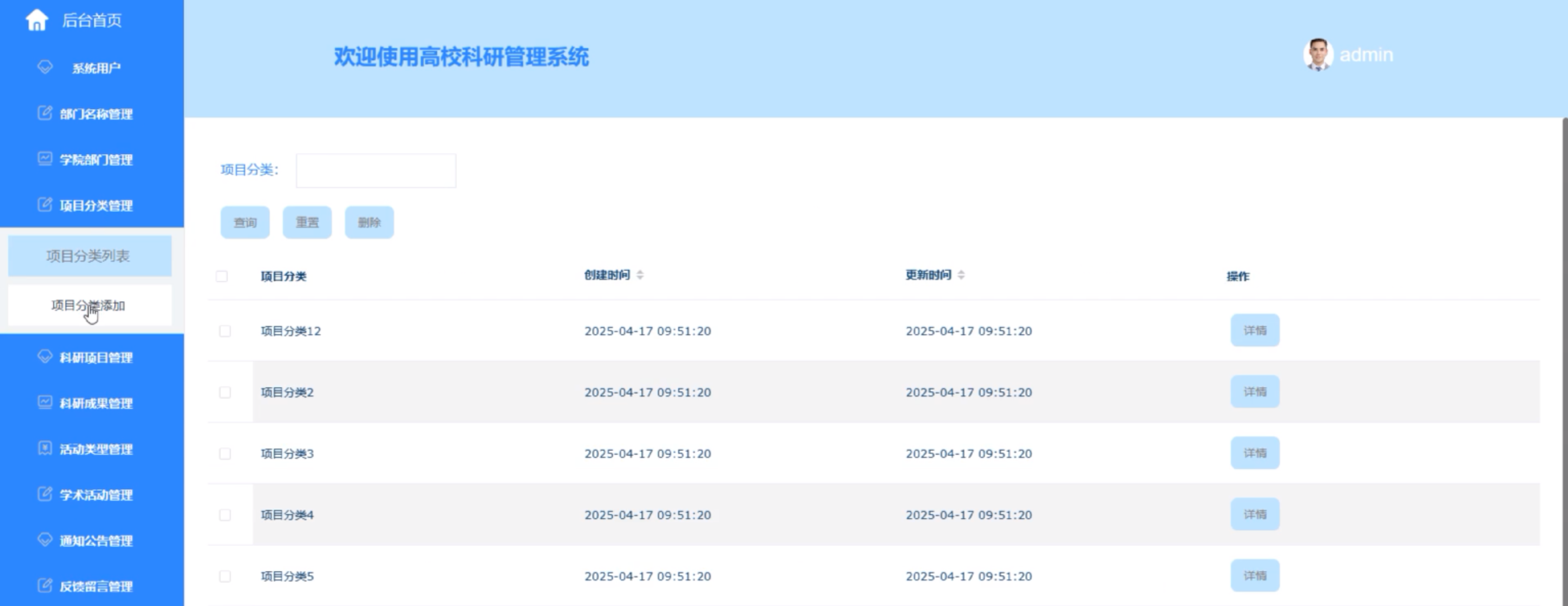Click the admin avatar picture
This screenshot has width=1568, height=606.
coord(1318,55)
